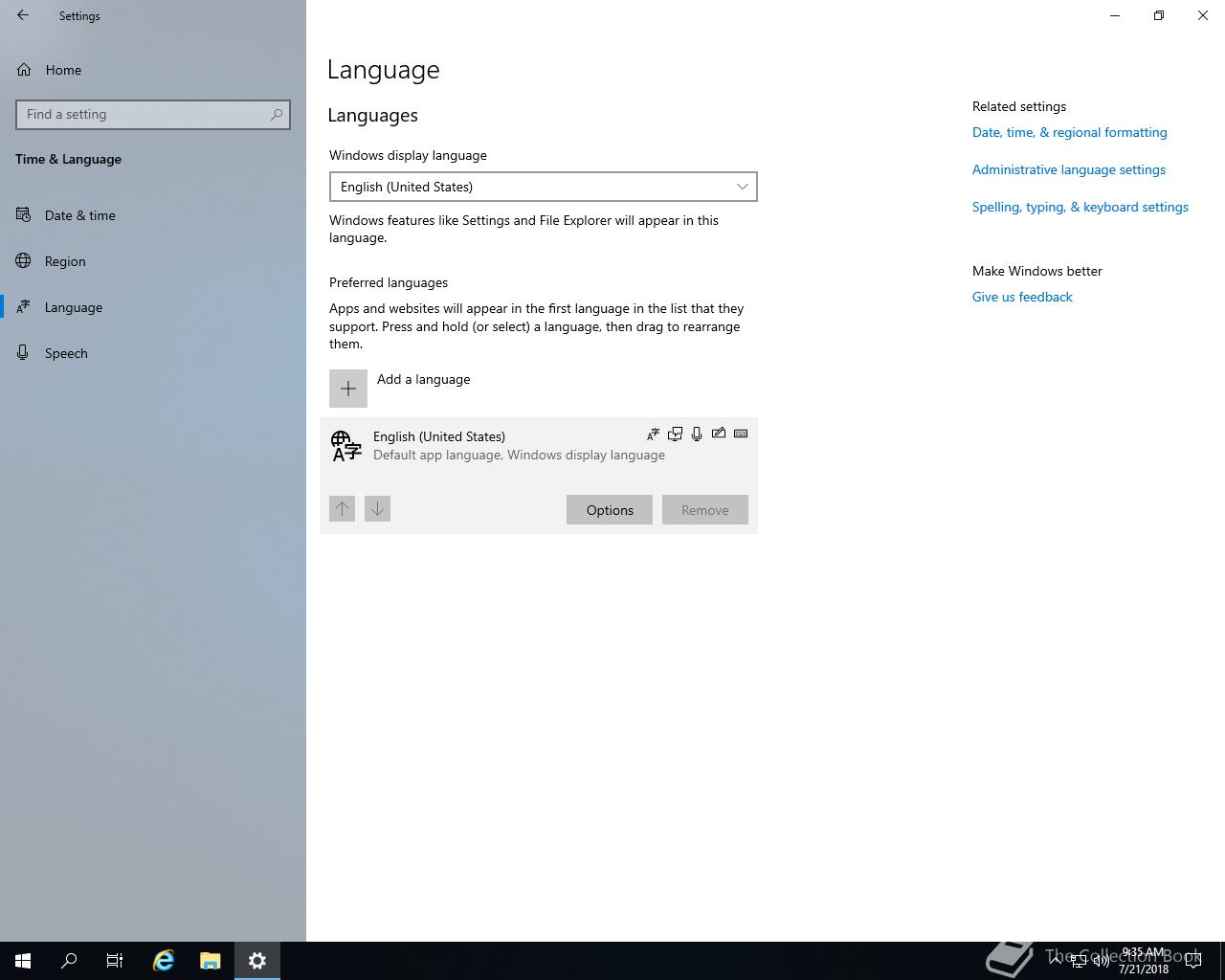Click the plus icon to add a language
This screenshot has width=1225, height=980.
348,389
